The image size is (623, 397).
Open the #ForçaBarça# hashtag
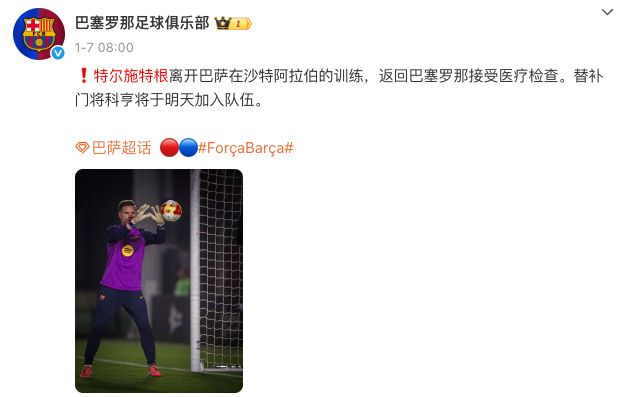246,148
